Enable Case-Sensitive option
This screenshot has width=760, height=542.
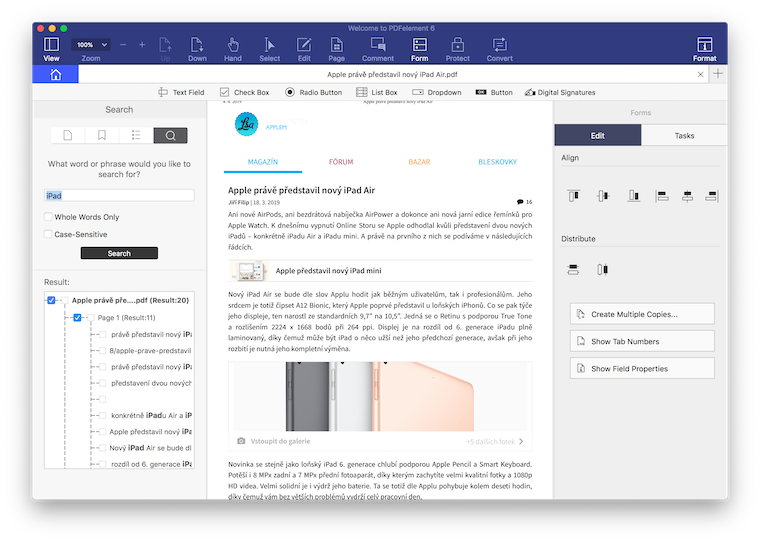(x=48, y=234)
